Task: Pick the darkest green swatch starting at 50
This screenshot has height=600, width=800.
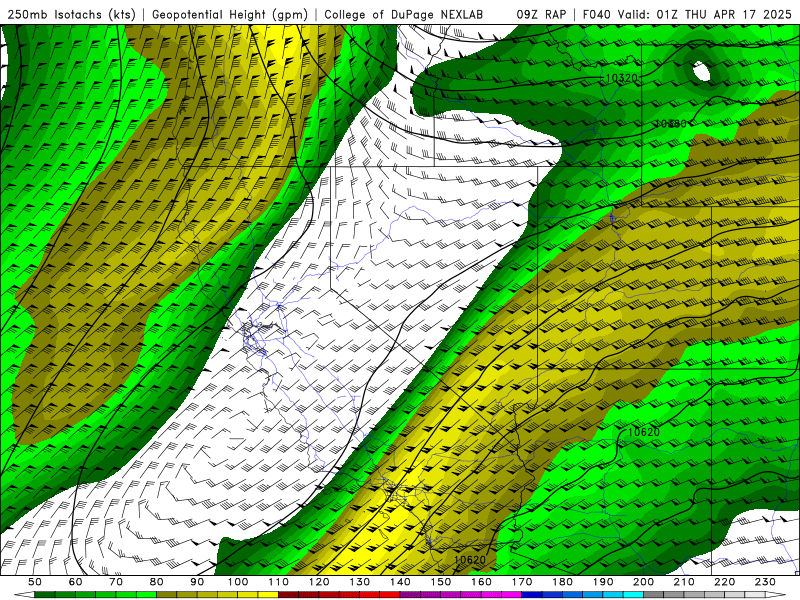Action: [45, 595]
